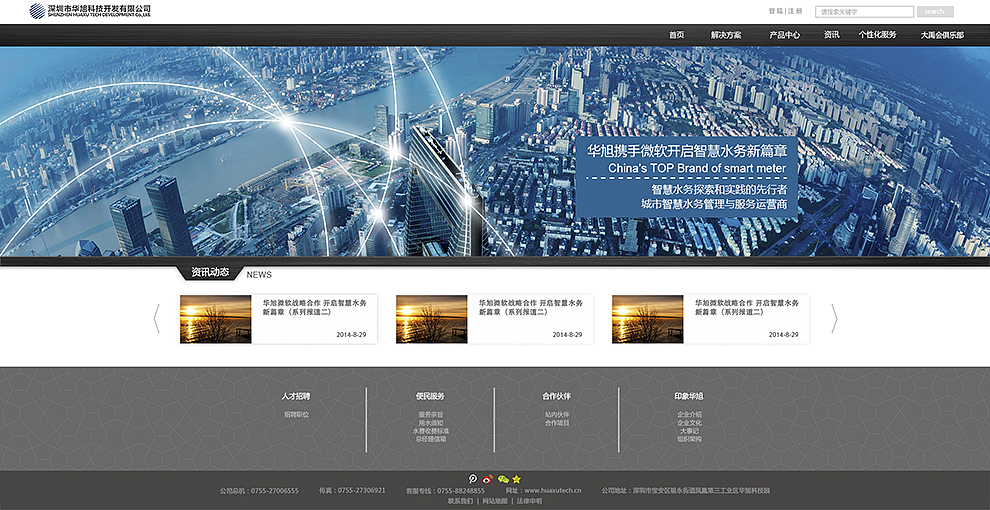Open 站内伙伴 footer link

click(x=557, y=415)
